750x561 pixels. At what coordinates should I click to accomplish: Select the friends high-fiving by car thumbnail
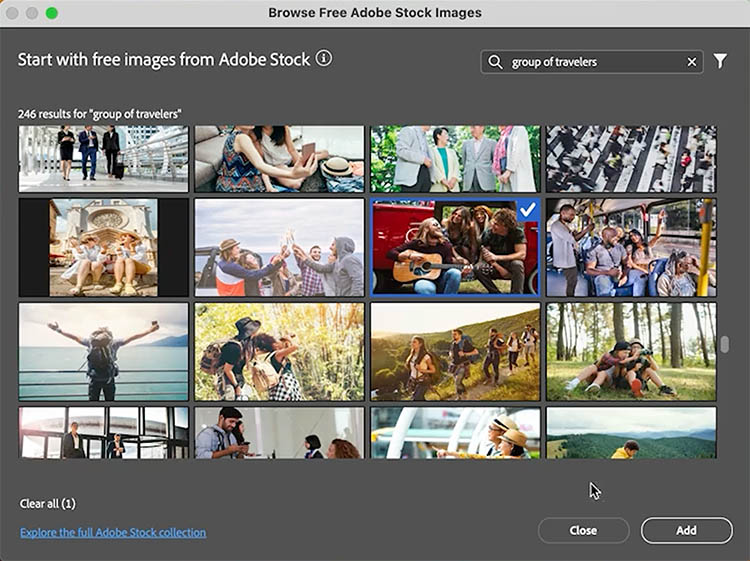tap(279, 247)
